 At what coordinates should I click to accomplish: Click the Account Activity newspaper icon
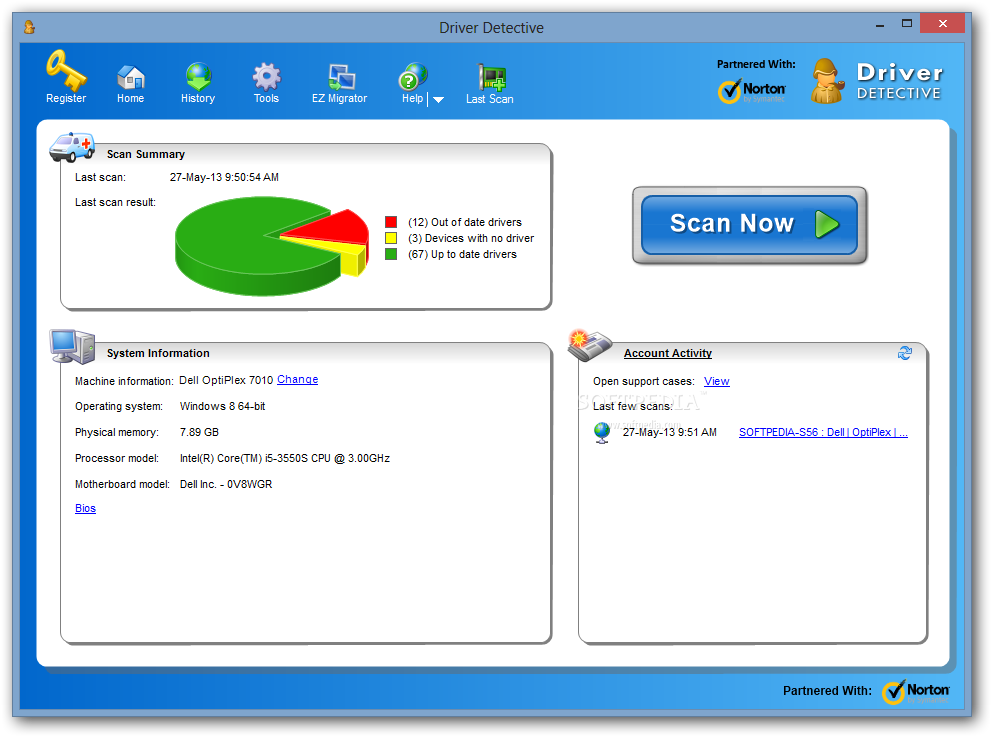(590, 345)
